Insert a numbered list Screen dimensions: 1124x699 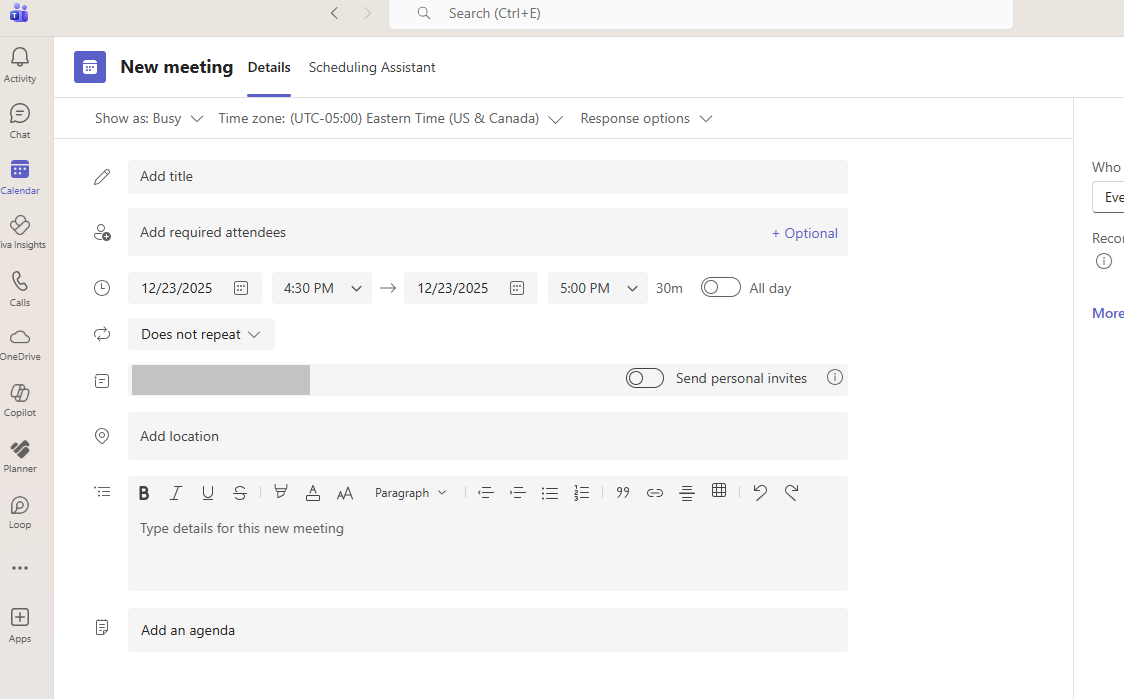pos(581,493)
